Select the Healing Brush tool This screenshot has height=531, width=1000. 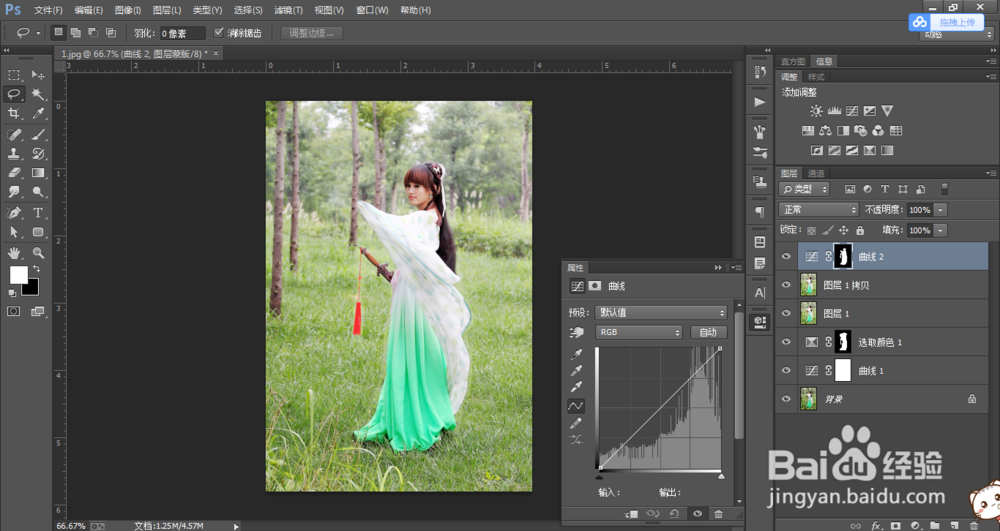point(14,135)
